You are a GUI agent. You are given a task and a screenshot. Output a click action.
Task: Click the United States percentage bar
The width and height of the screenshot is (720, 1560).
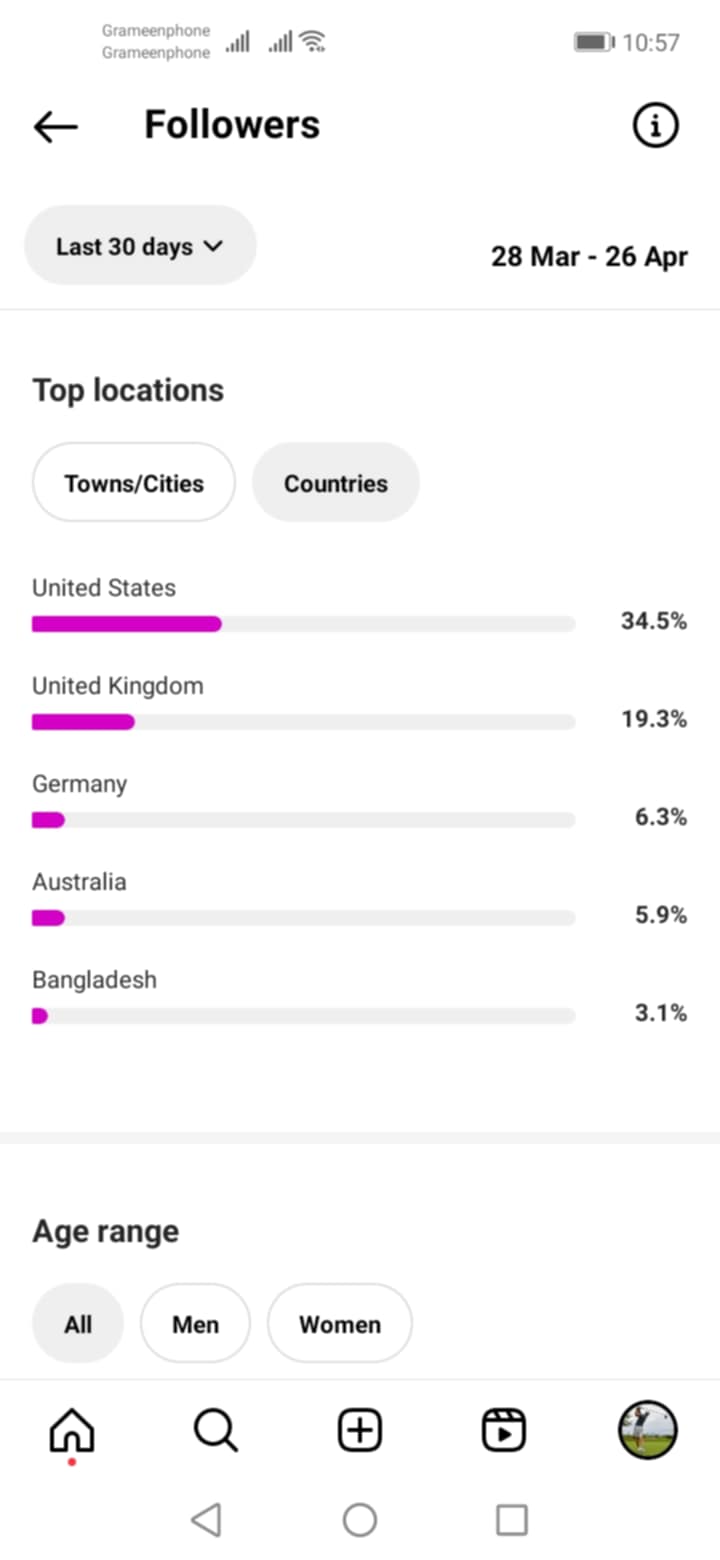[303, 624]
